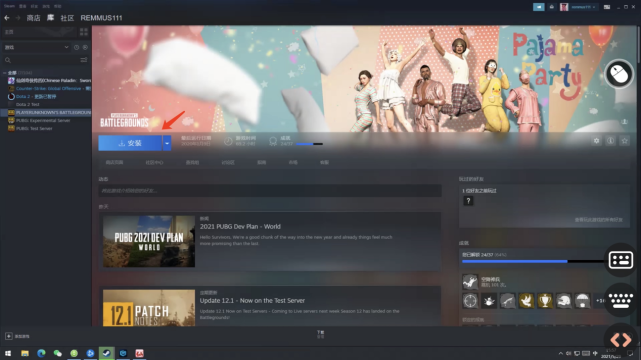Open the 商店 store tab
The image size is (641, 360).
(34, 18)
